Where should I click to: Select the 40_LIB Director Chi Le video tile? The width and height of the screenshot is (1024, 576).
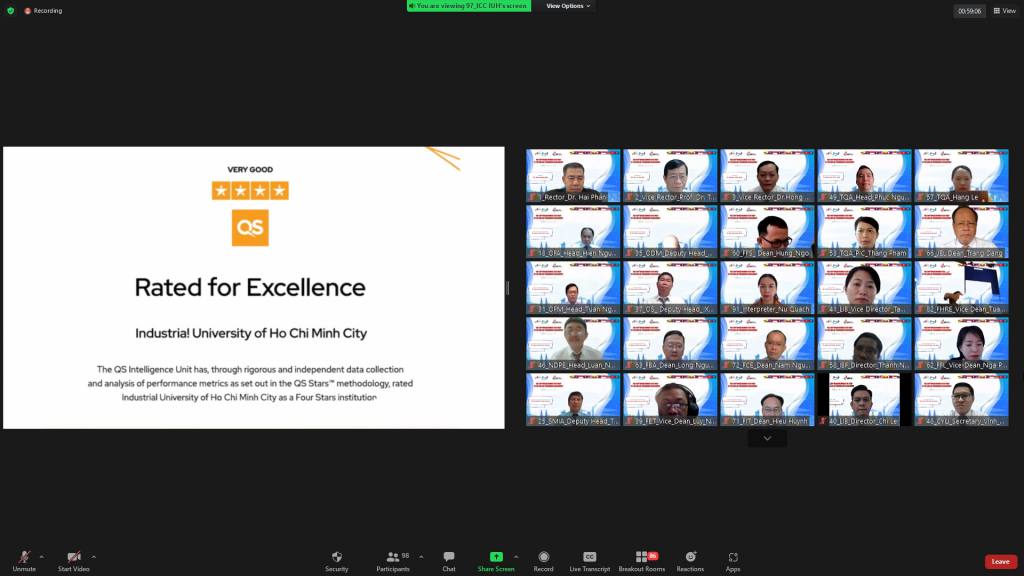pos(864,400)
